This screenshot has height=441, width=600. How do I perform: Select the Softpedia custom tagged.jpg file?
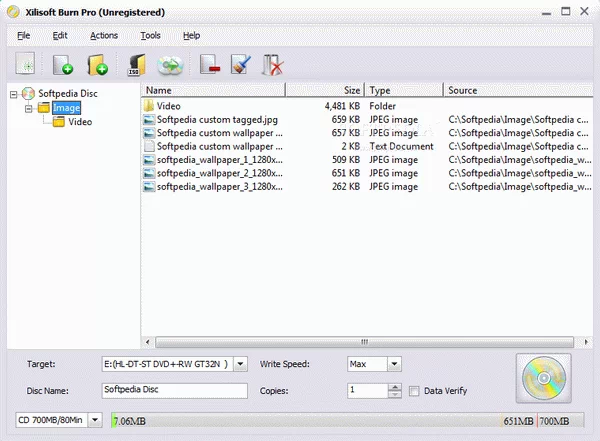point(367,120)
